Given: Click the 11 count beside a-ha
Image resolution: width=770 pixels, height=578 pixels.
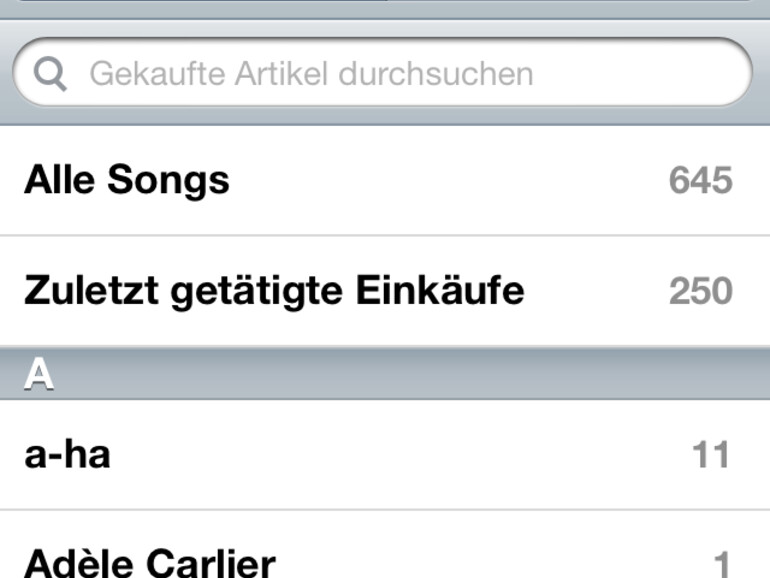Looking at the screenshot, I should pyautogui.click(x=711, y=456).
